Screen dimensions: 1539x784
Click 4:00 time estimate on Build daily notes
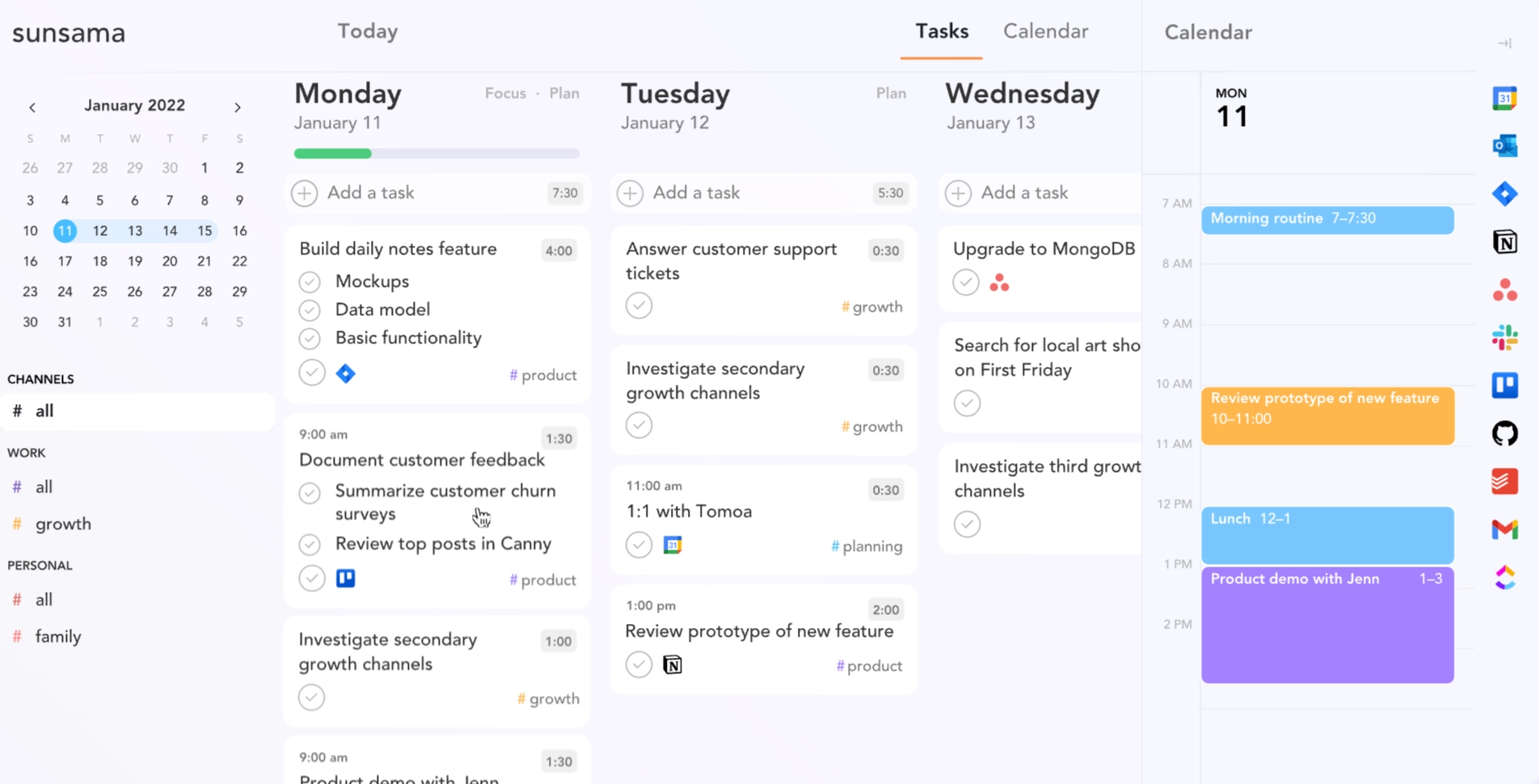click(x=559, y=251)
